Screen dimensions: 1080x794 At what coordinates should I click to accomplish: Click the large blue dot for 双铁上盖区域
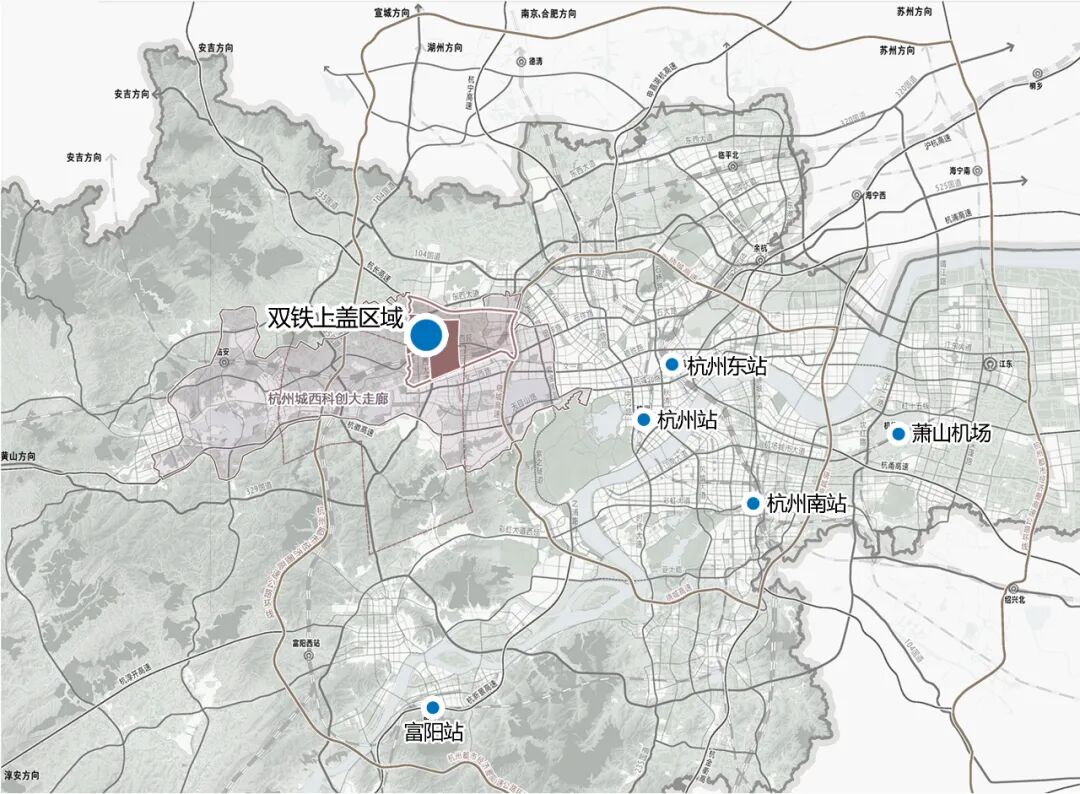[x=427, y=335]
